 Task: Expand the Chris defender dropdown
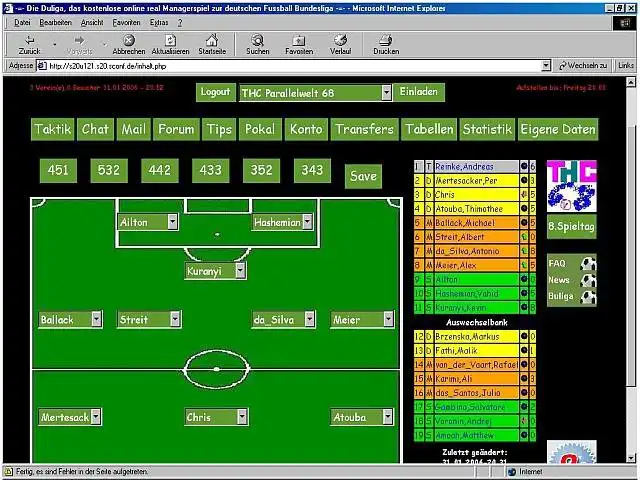(x=242, y=417)
